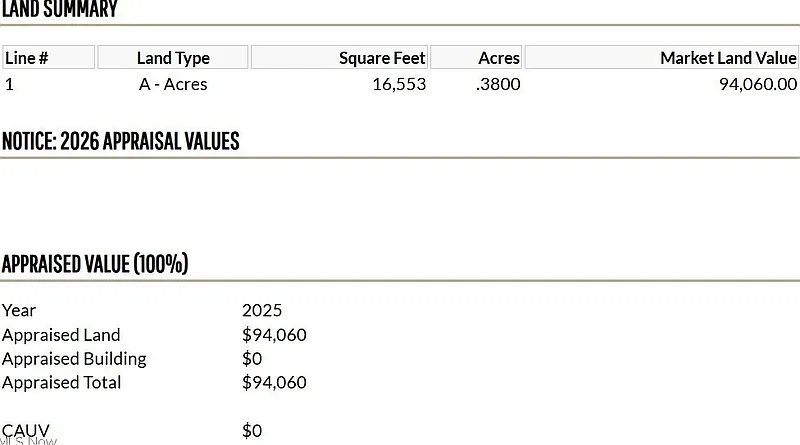Click the Appraised Building $0 value
Viewport: 800px width, 445px height.
(252, 358)
